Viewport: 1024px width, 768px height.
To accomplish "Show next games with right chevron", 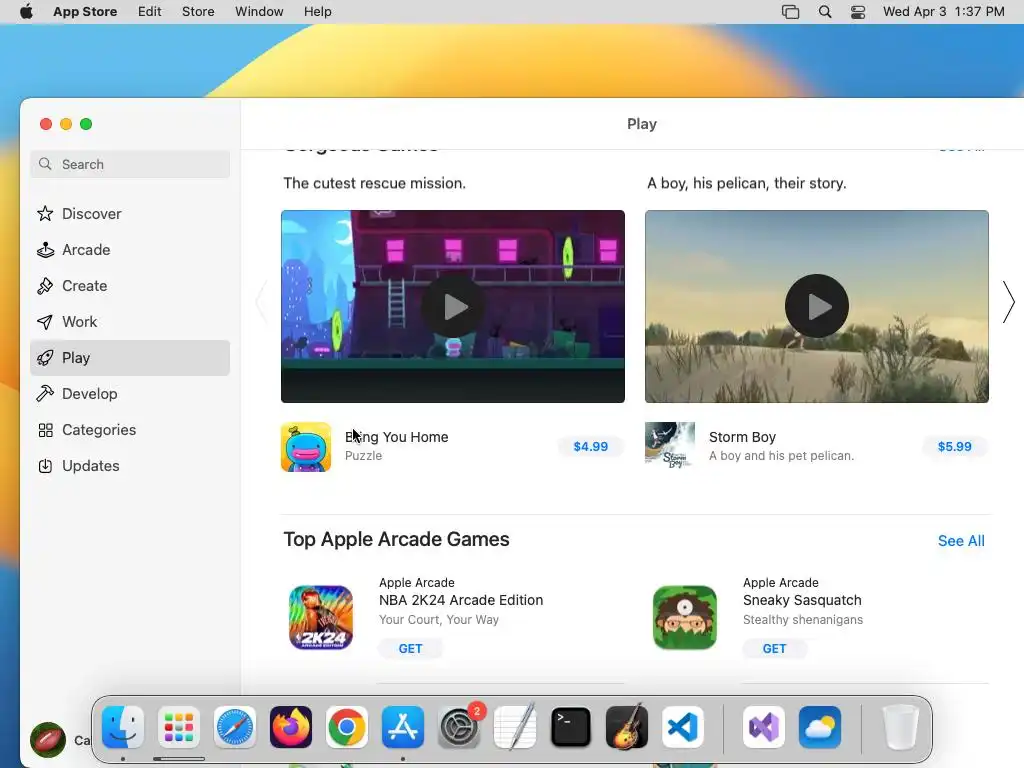I will point(1008,302).
